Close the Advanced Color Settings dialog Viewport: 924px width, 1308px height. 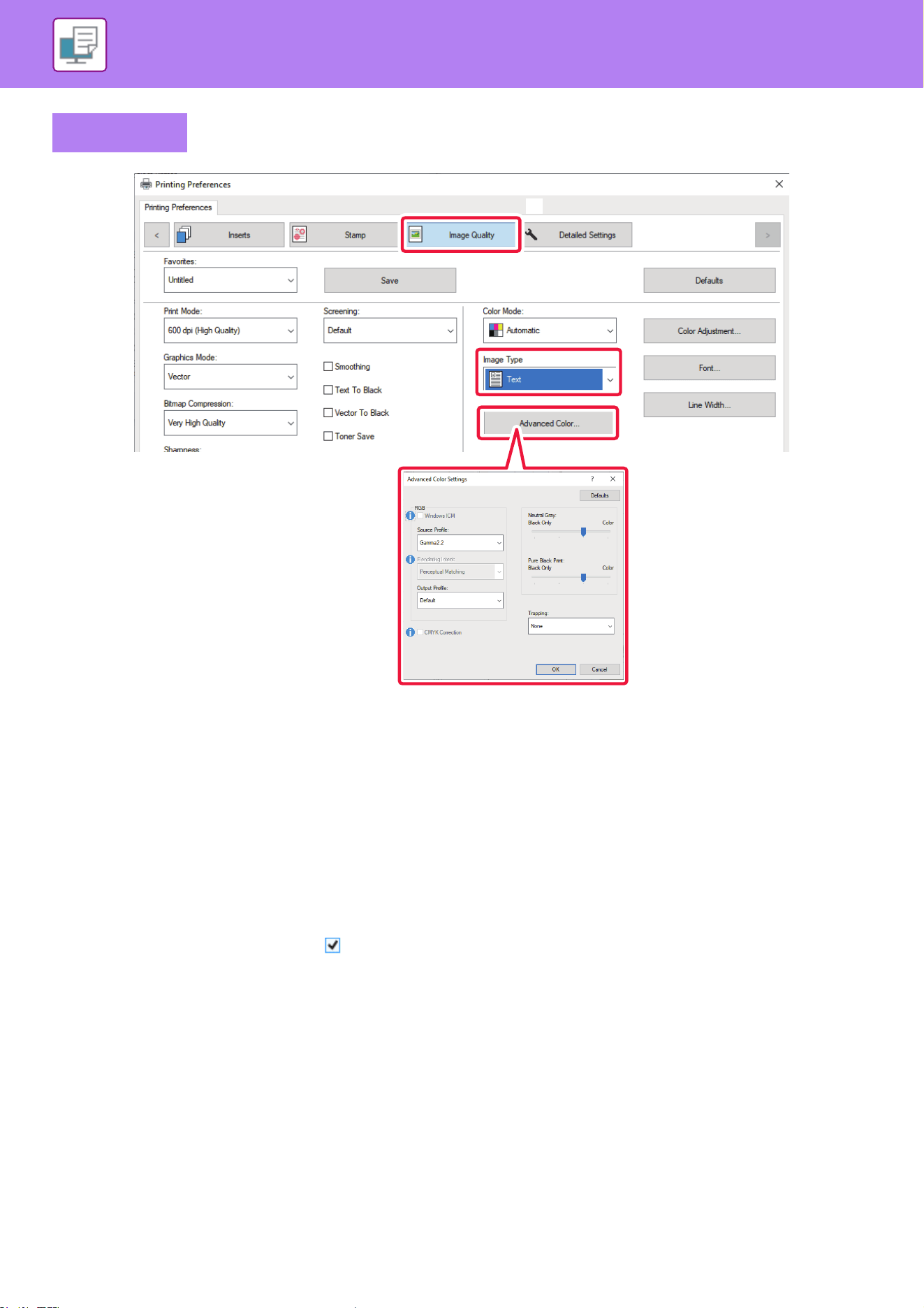[x=613, y=479]
